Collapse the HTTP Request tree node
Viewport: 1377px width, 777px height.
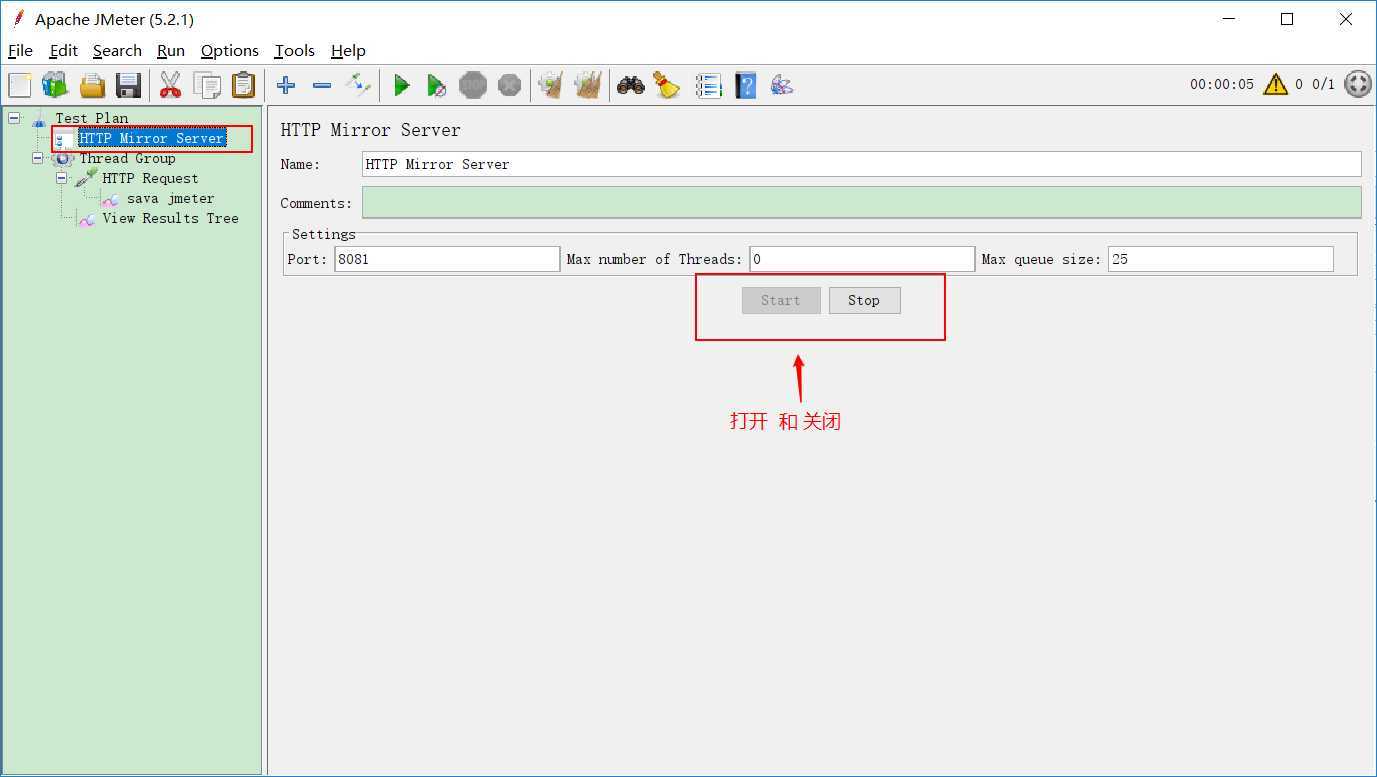point(62,178)
